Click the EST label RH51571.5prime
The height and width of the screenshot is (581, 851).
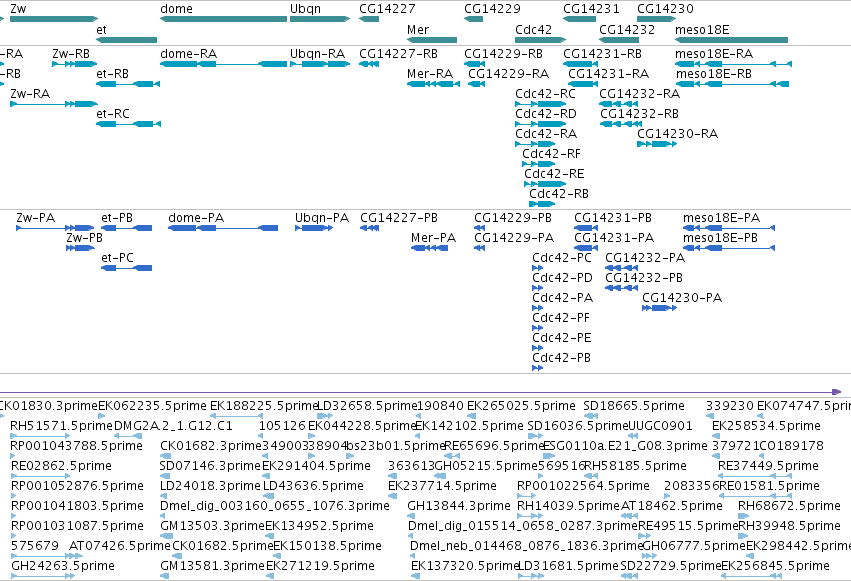pyautogui.click(x=61, y=426)
